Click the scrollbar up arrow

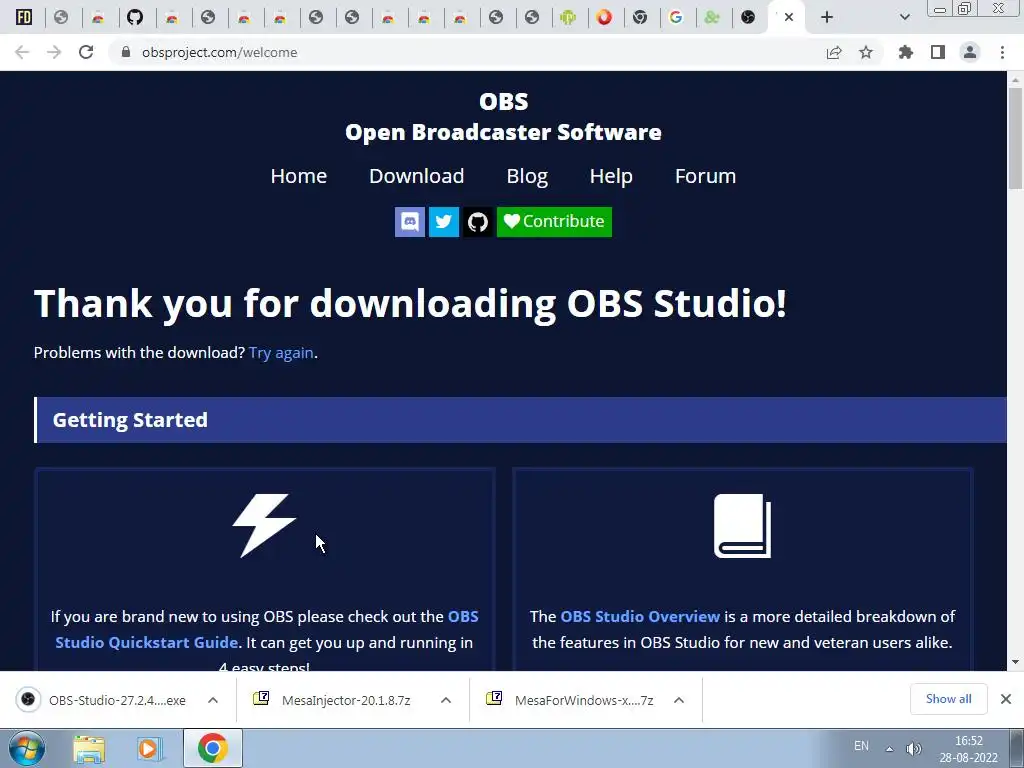[x=1015, y=80]
